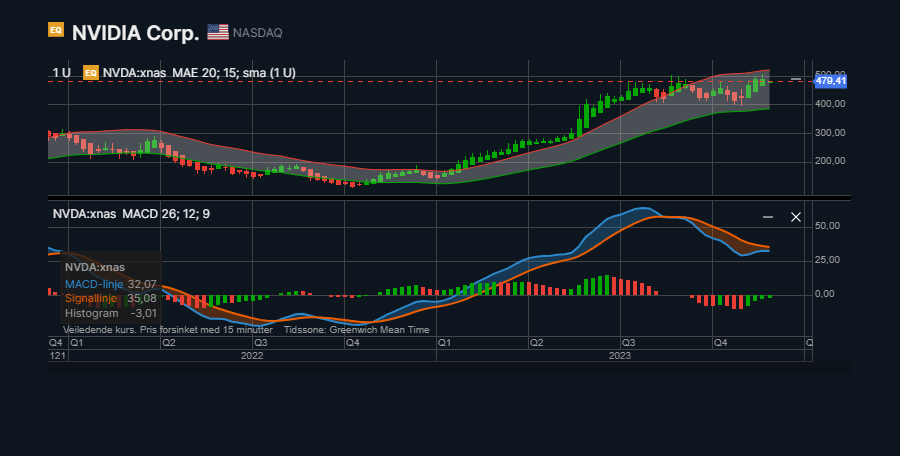Open the NVDA:xnas MAE 20; 15 settings
The width and height of the screenshot is (900, 456).
point(199,73)
